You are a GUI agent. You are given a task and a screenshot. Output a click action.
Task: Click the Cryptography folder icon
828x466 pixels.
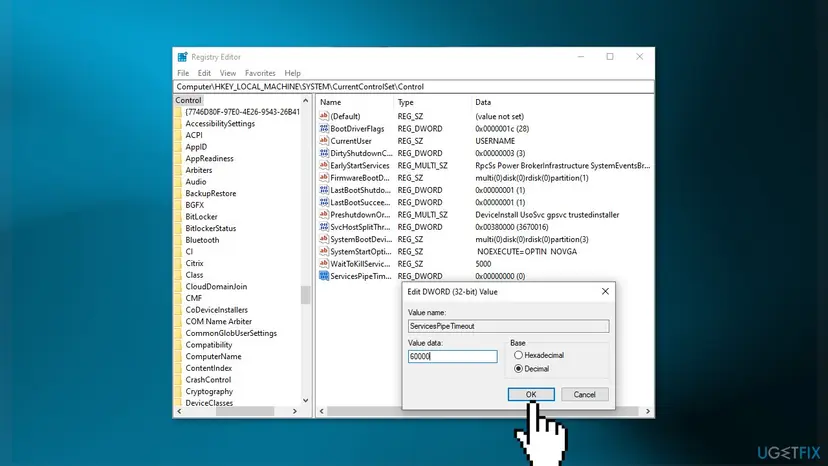178,392
